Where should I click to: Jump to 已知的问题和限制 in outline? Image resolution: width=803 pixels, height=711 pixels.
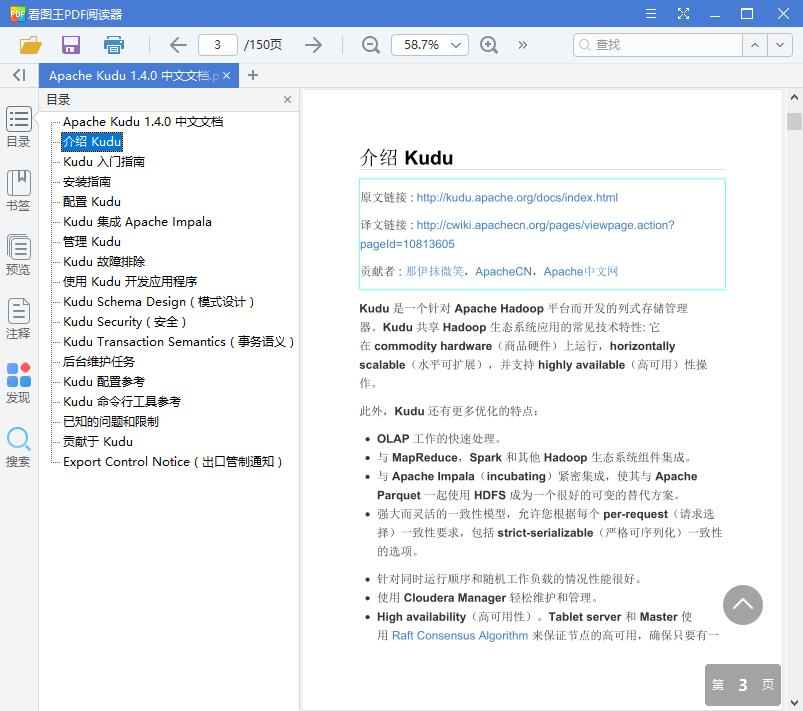pyautogui.click(x=111, y=422)
